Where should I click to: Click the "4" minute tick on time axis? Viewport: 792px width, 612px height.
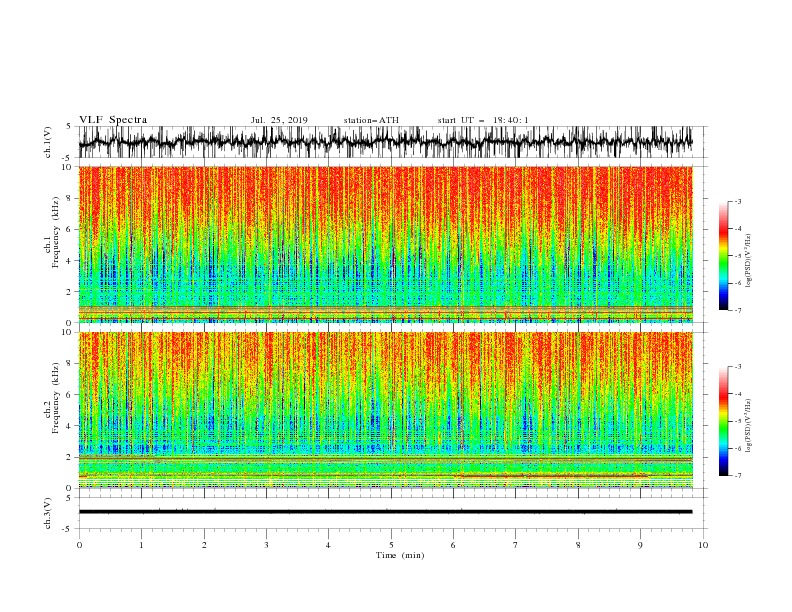328,545
